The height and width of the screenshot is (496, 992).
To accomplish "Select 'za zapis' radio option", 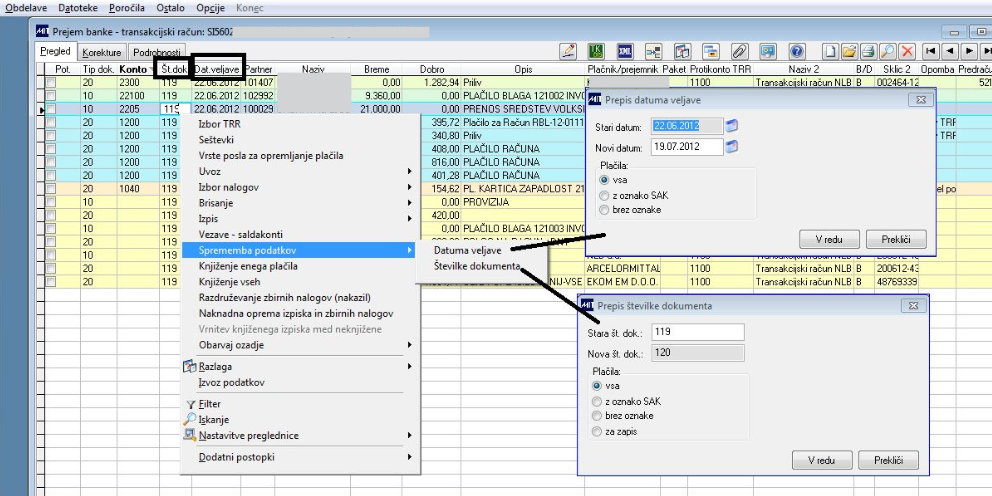I will point(597,431).
